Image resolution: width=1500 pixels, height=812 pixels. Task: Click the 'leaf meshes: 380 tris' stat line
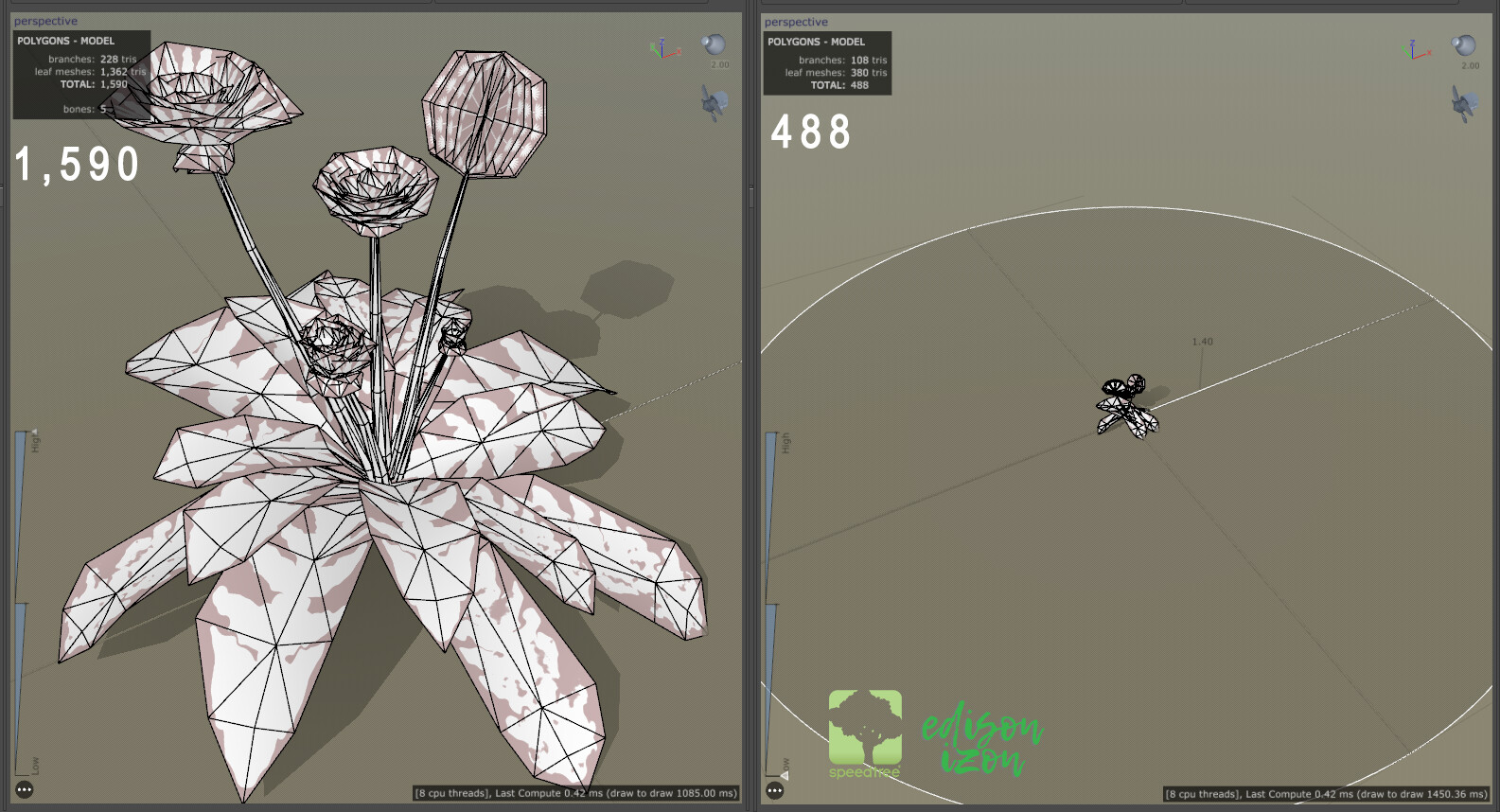coord(836,73)
